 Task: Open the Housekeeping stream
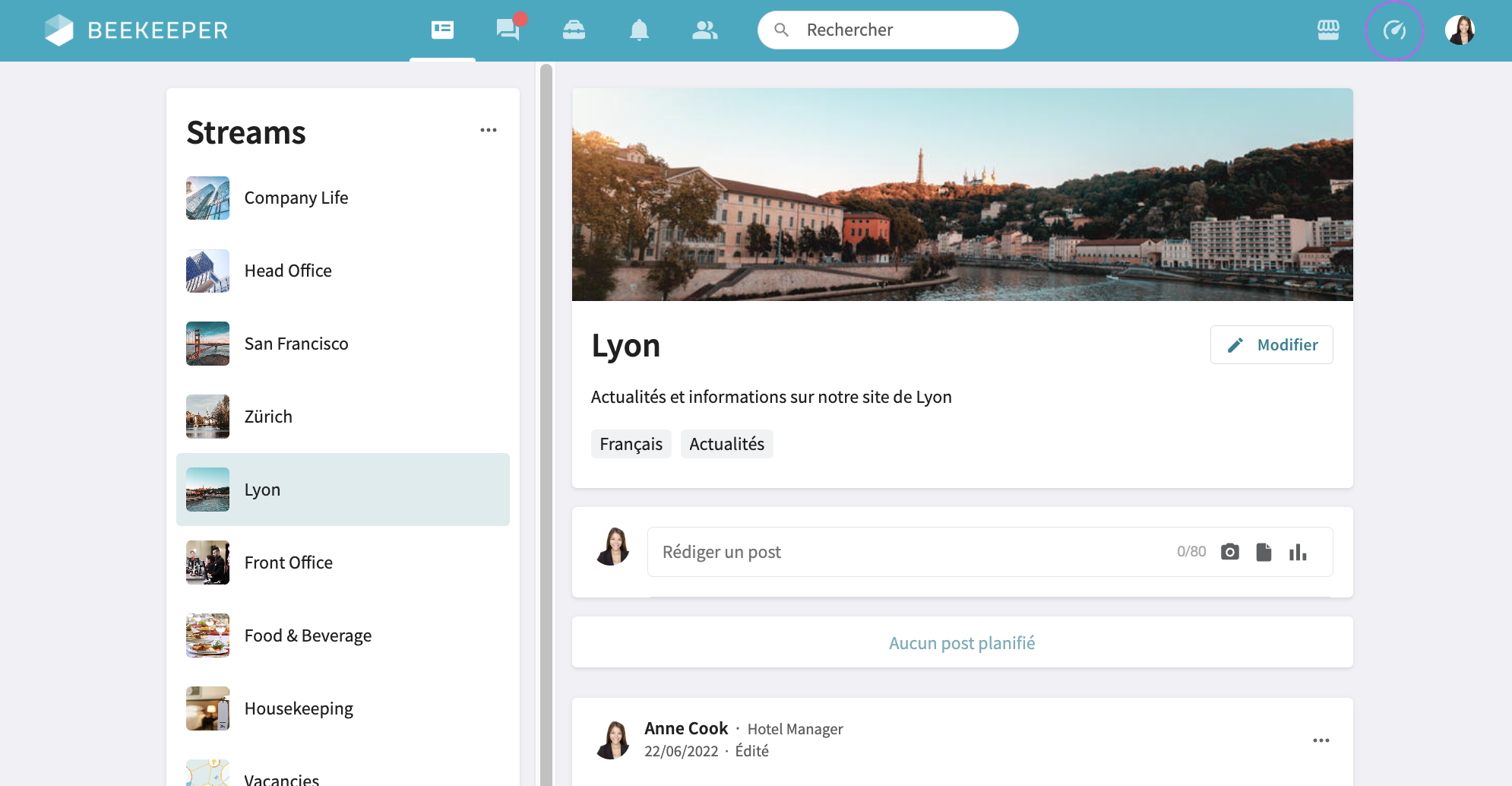343,708
